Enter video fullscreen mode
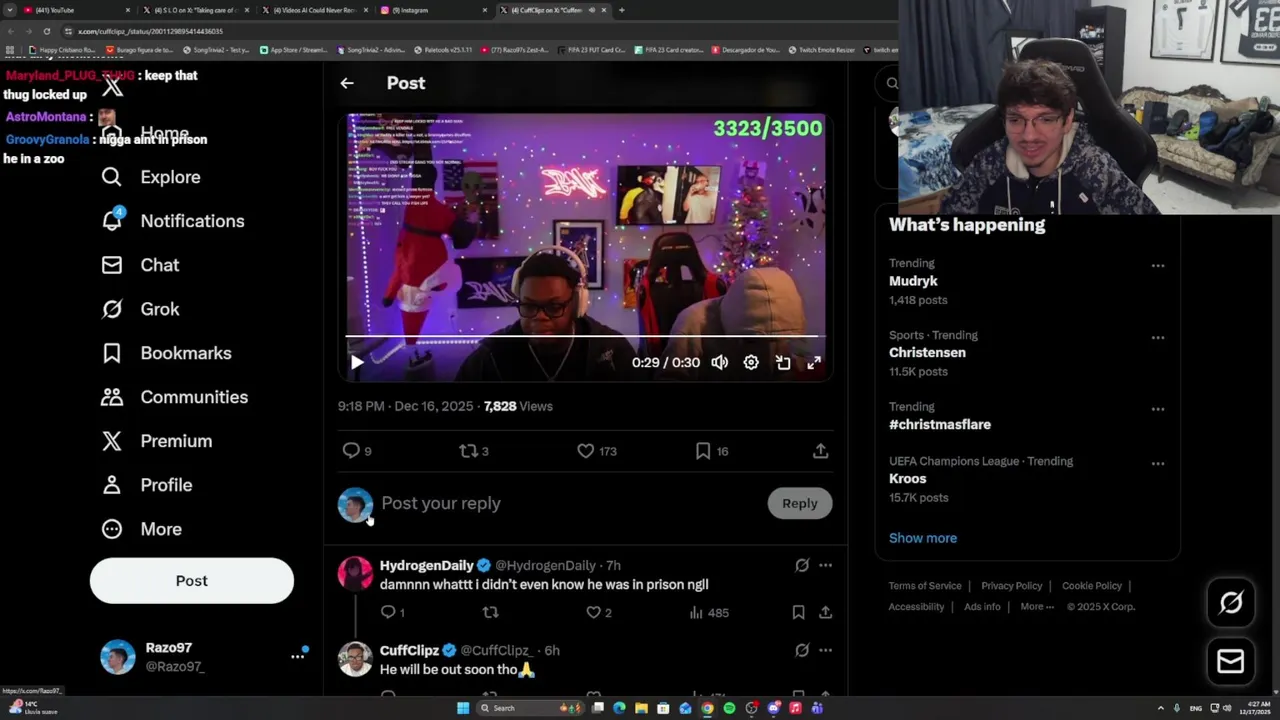The image size is (1280, 720). click(x=814, y=363)
